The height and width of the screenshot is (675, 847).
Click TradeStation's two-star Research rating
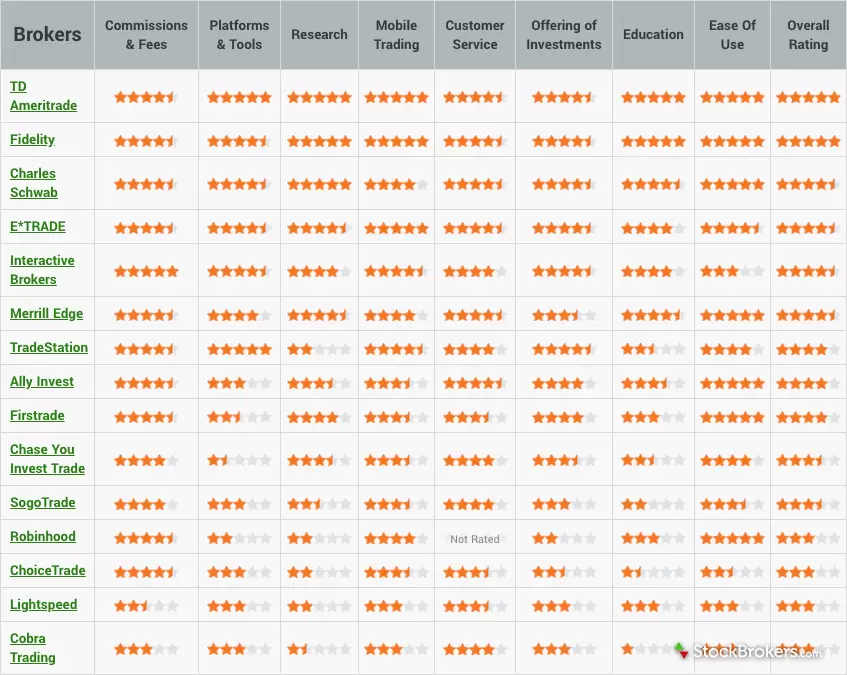(319, 348)
